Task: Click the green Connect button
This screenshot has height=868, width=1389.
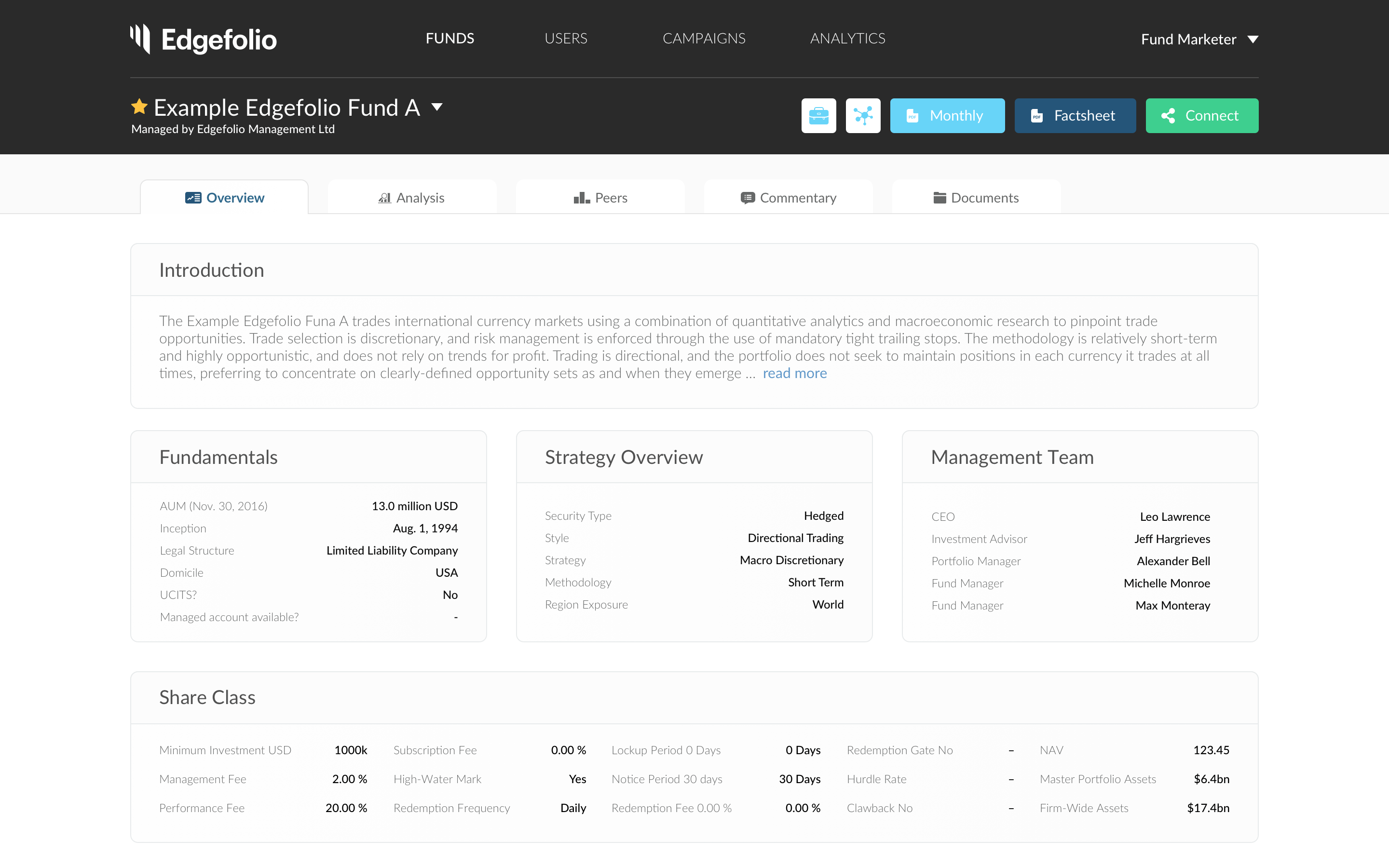Action: 1202,115
